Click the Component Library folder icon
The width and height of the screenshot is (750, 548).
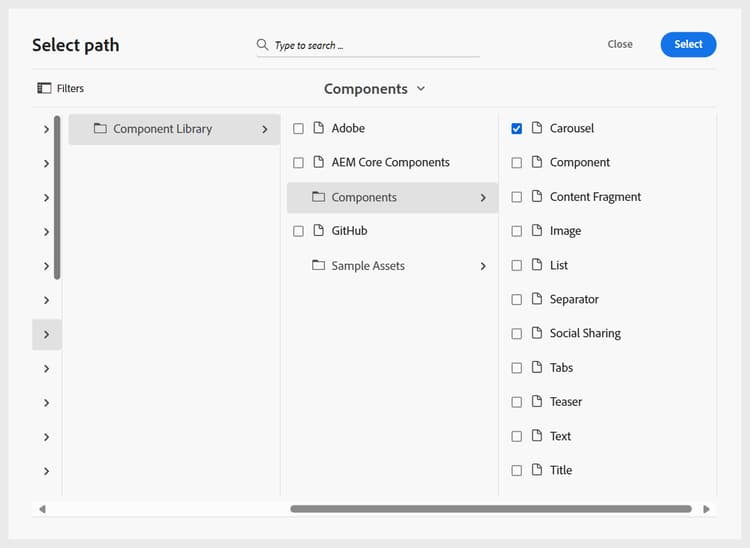[x=100, y=129]
